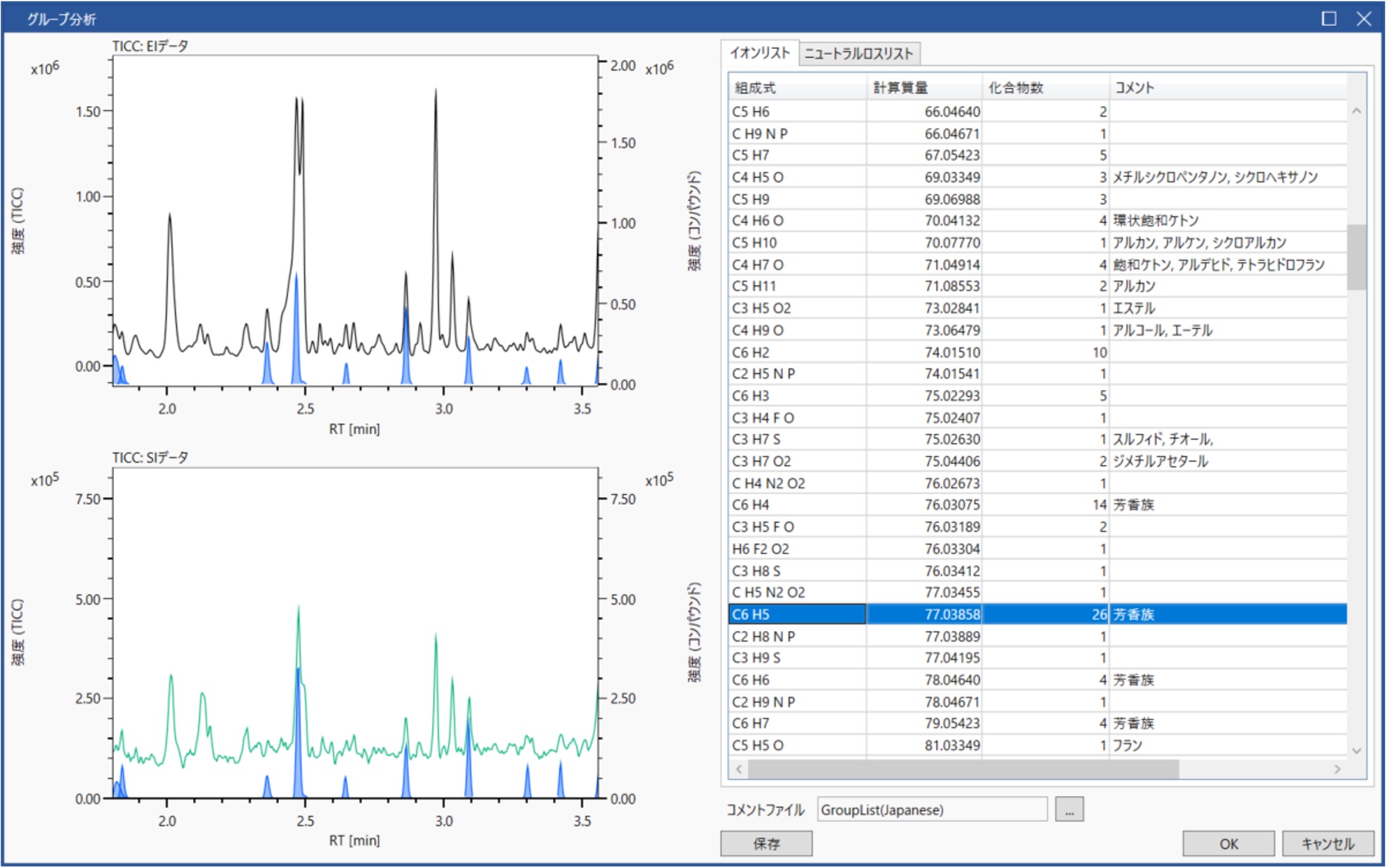Select the C4 H7 O row
The height and width of the screenshot is (868, 1387).
pos(1037,265)
